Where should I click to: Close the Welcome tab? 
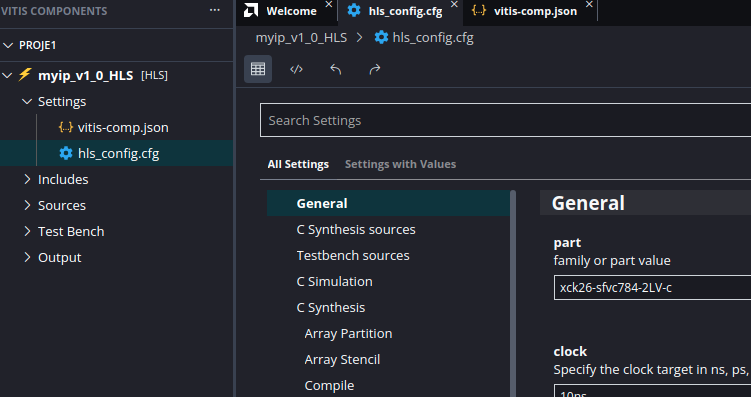pos(329,4)
